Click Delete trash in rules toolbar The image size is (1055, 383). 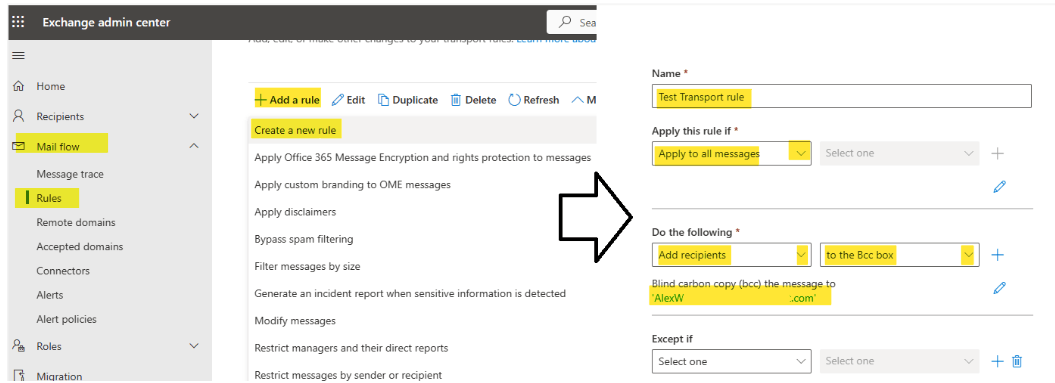tap(473, 100)
